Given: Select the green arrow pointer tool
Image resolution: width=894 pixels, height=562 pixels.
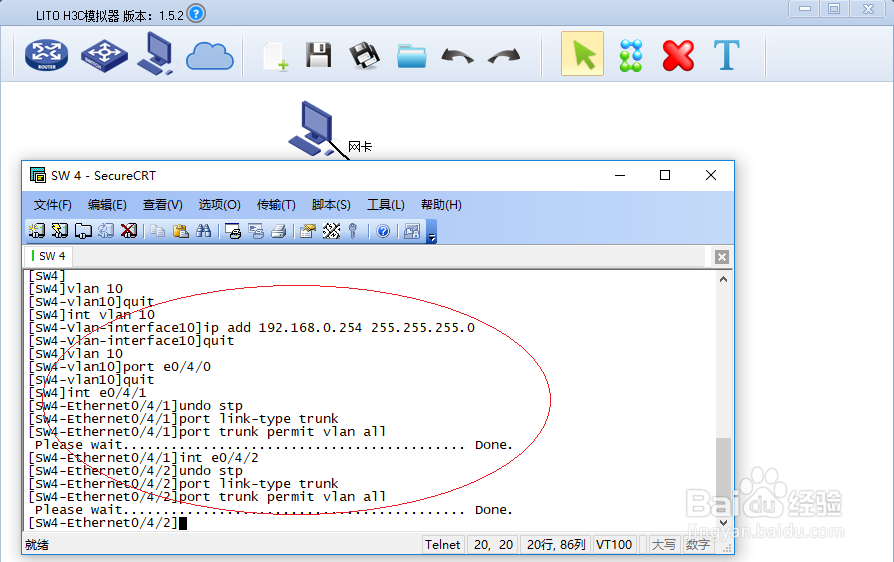Looking at the screenshot, I should [583, 54].
